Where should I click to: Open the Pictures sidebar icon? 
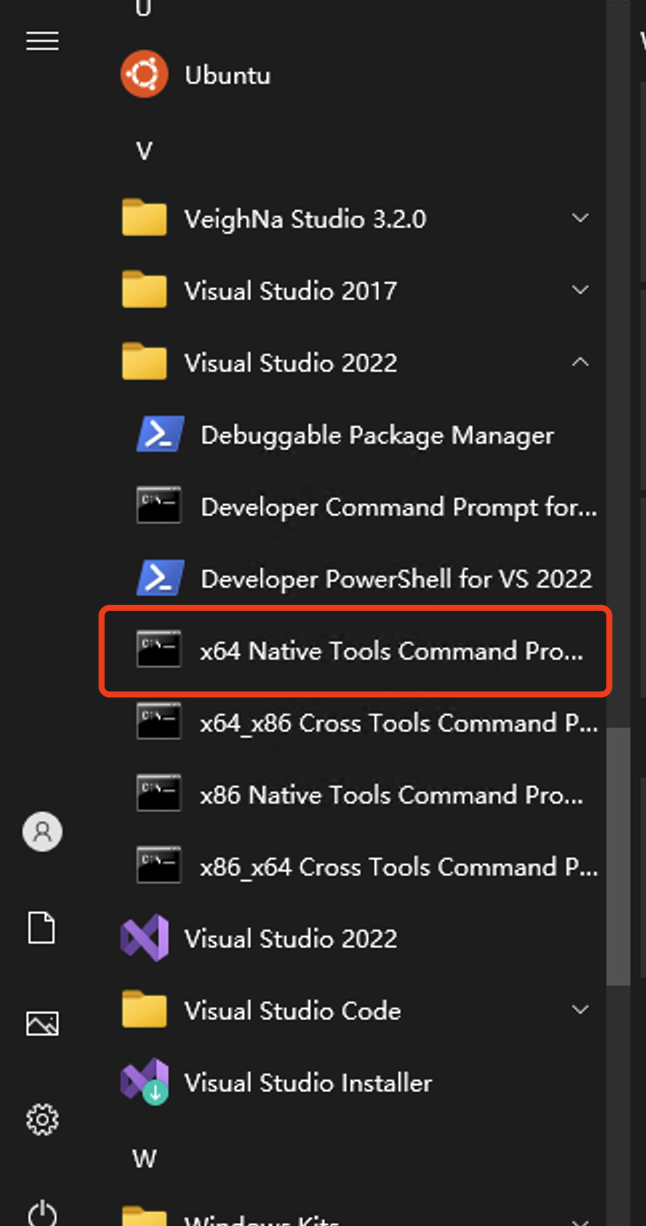point(42,1023)
